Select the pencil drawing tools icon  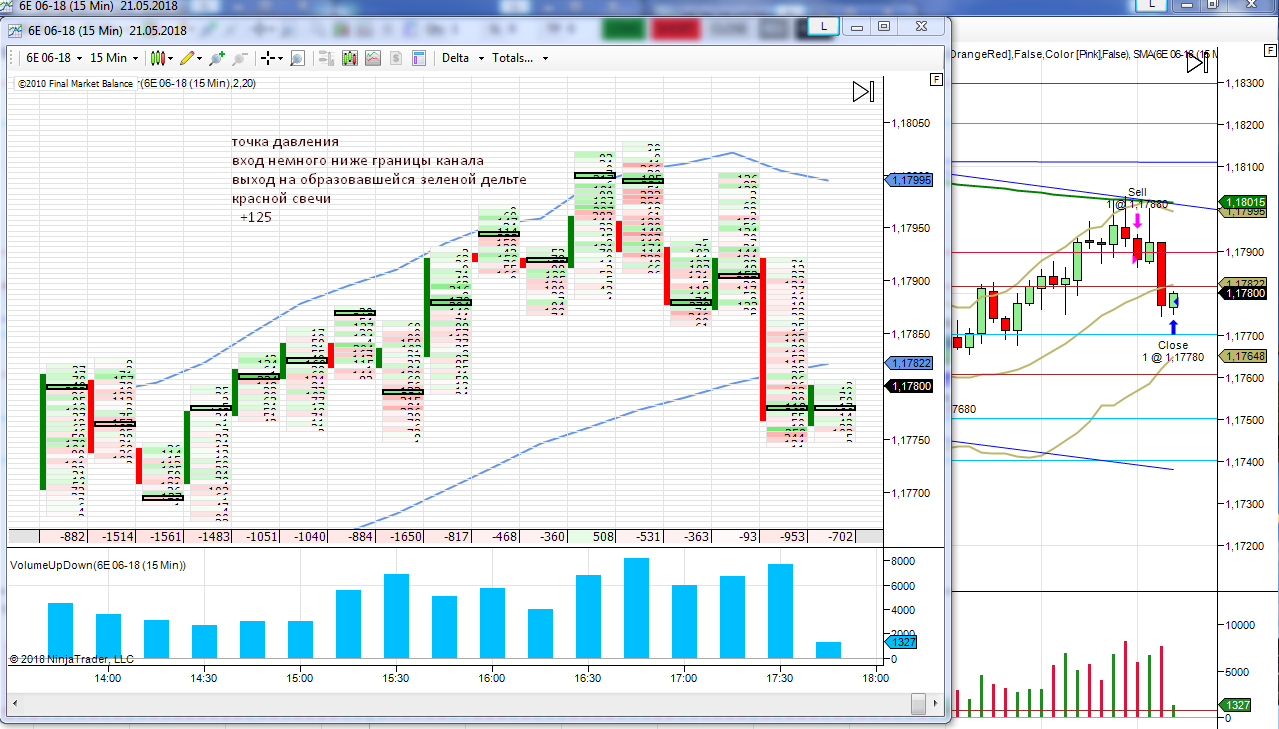(x=186, y=58)
